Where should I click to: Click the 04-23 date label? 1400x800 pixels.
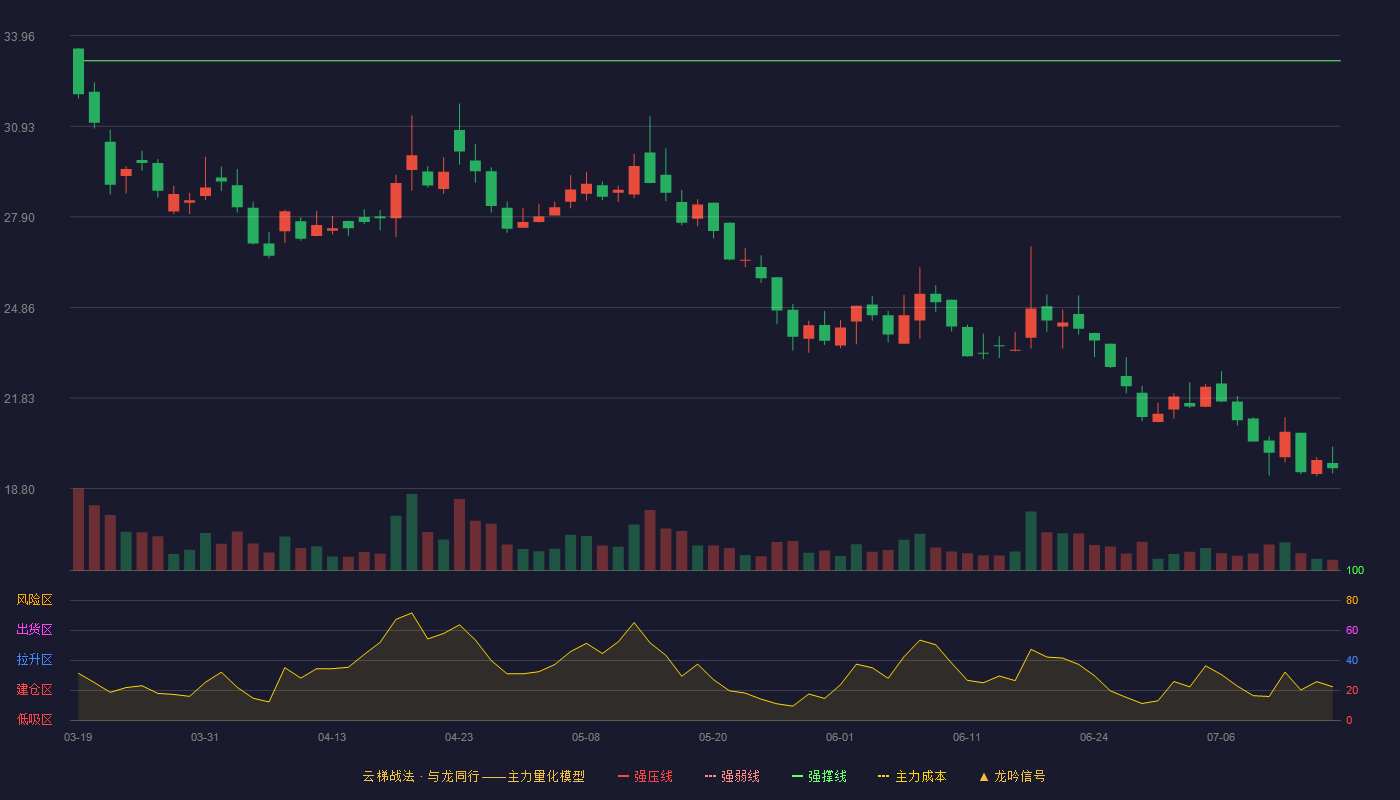tap(459, 737)
